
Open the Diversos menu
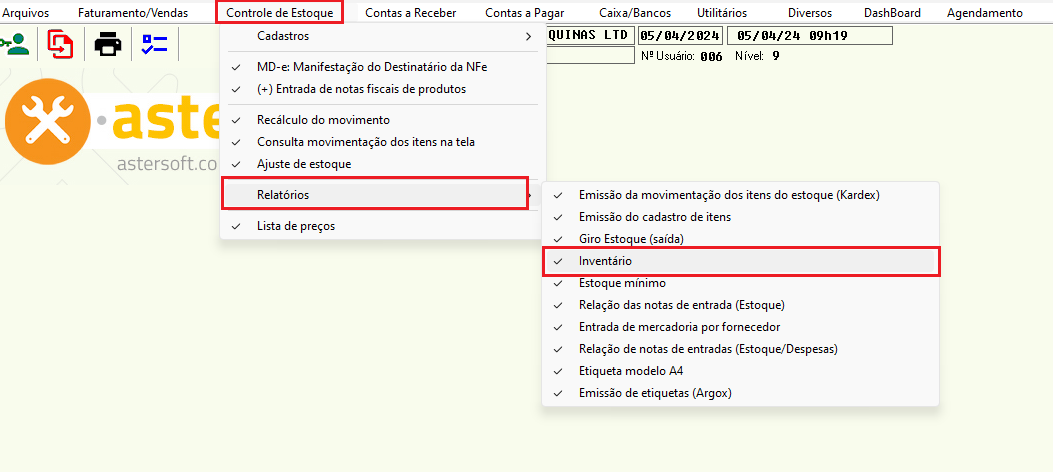(x=810, y=13)
